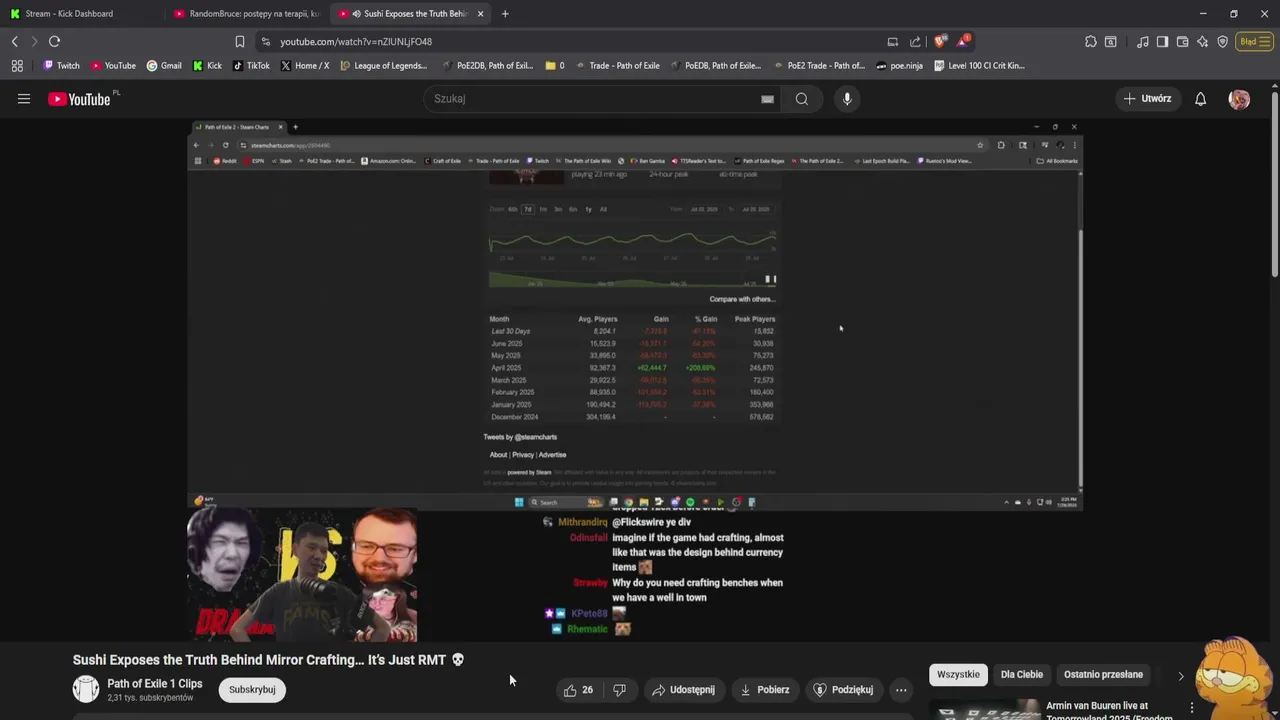Open the Brave VPN shield icon
The height and width of the screenshot is (720, 1280).
click(1222, 42)
